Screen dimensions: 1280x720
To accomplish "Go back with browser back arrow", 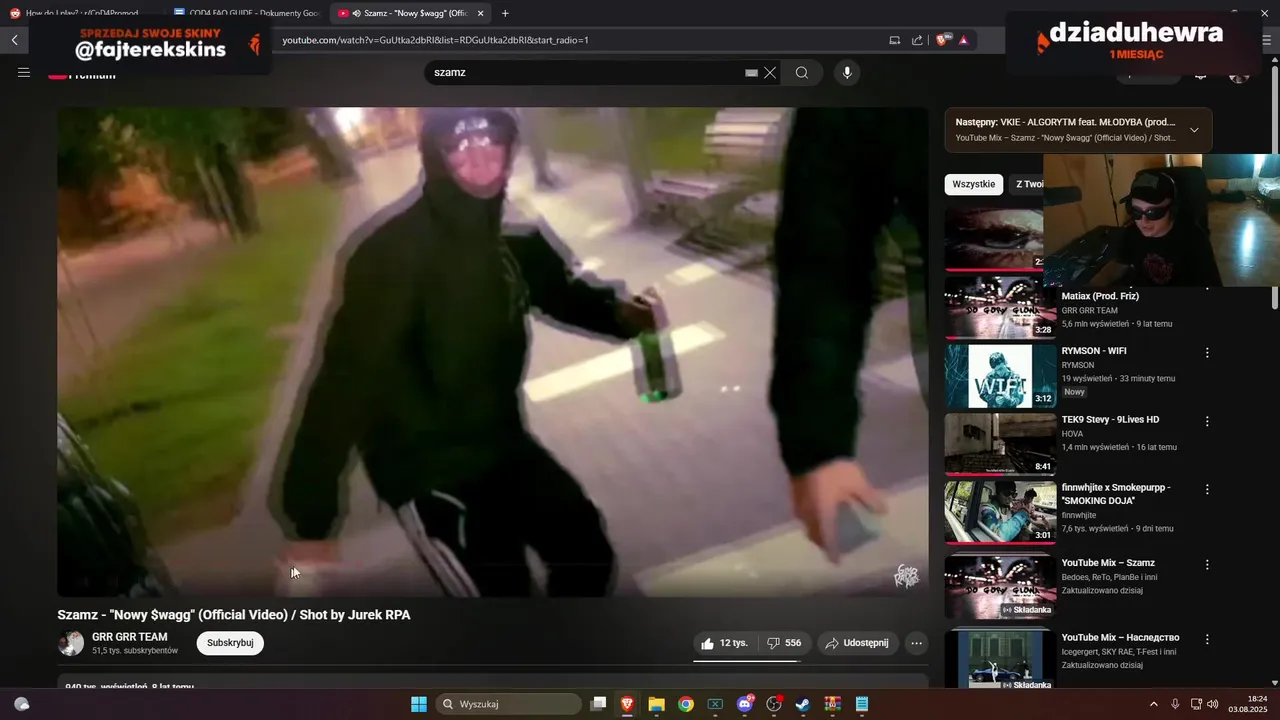I will coord(15,40).
